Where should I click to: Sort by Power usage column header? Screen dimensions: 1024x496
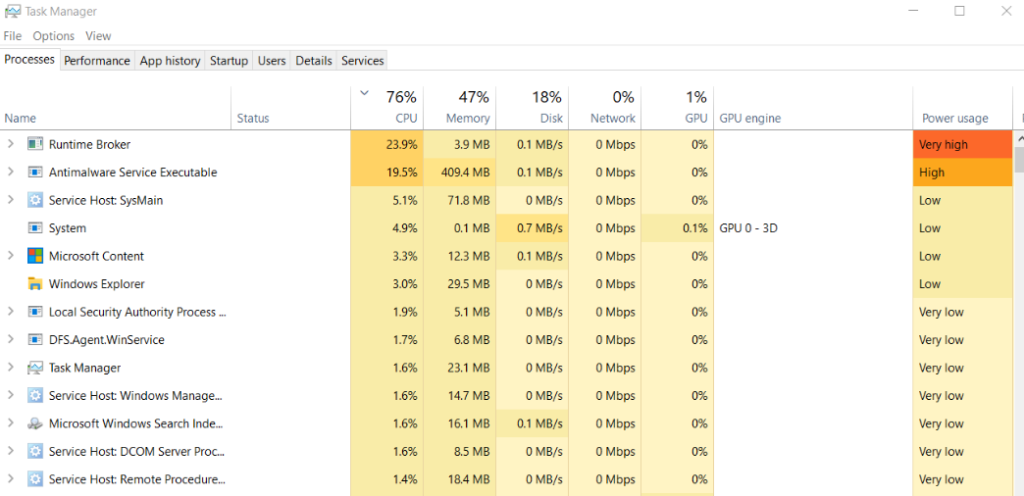tap(963, 108)
